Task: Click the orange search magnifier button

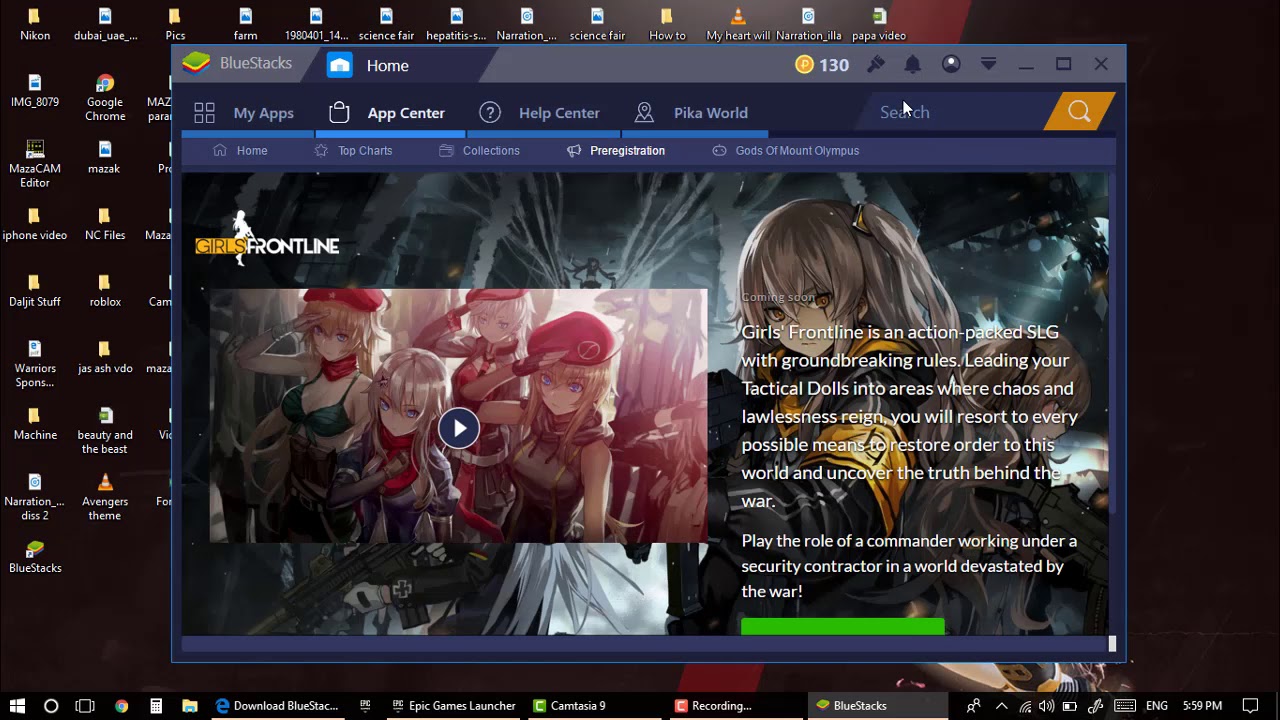Action: pos(1079,112)
